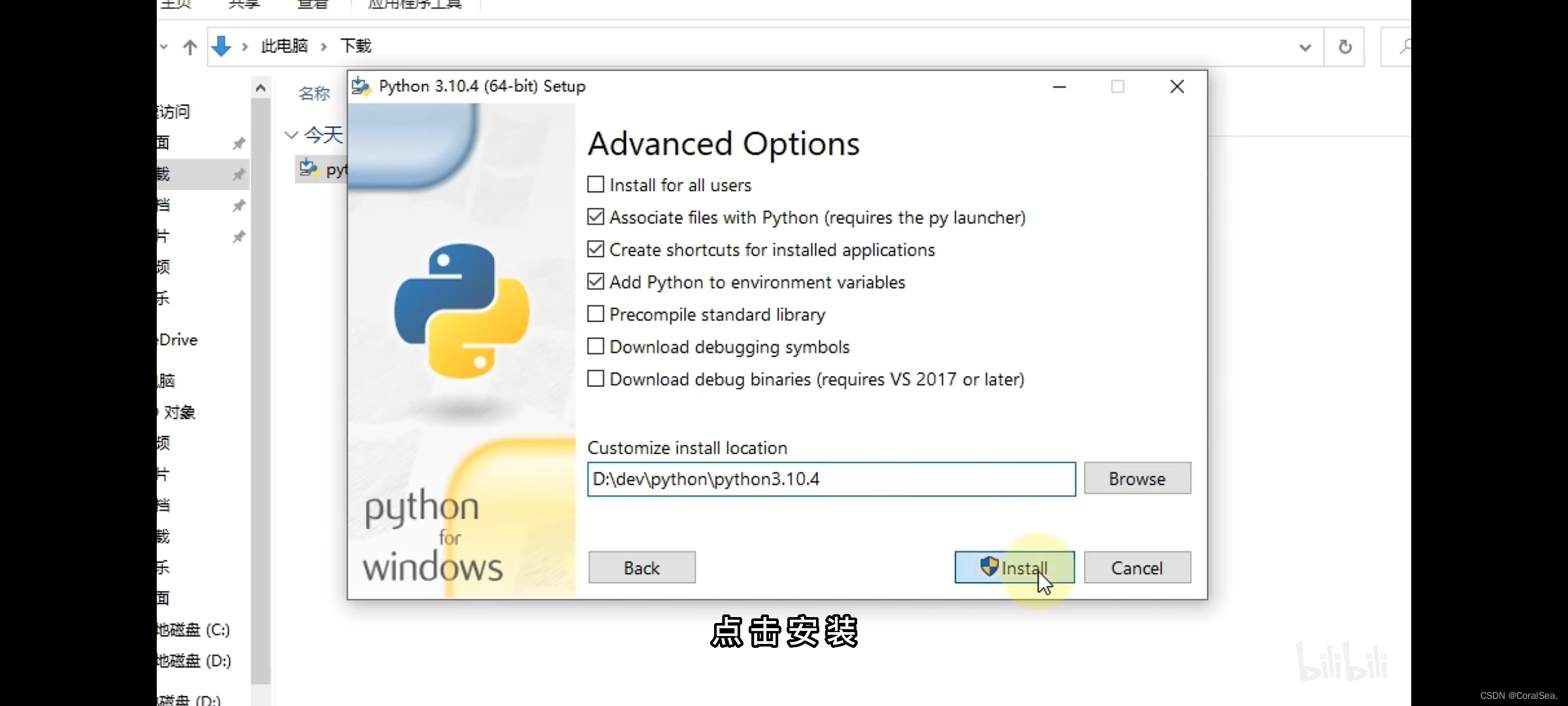Screen dimensions: 1568x706
Task: Click the search magnifier icon
Action: [x=1403, y=46]
